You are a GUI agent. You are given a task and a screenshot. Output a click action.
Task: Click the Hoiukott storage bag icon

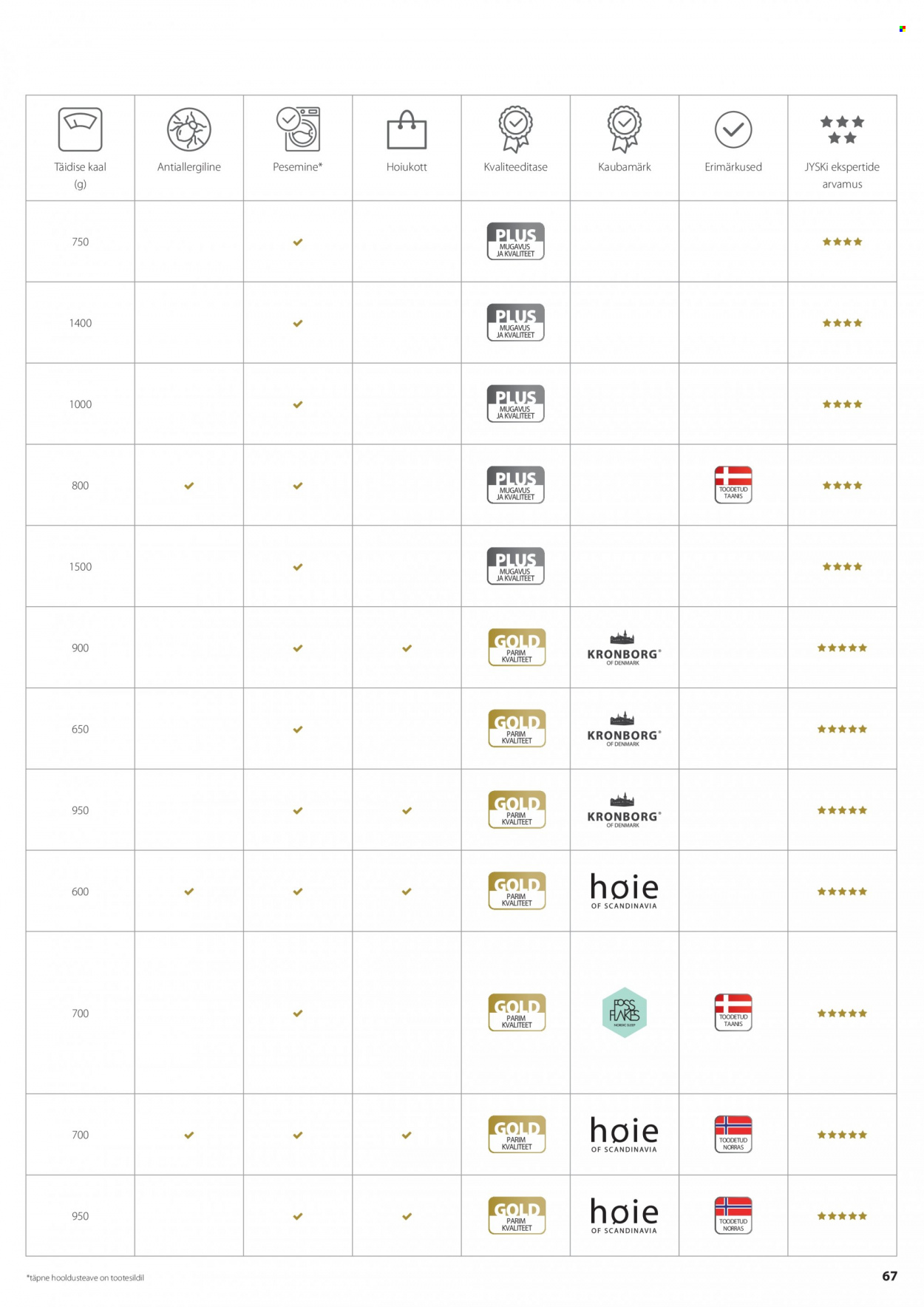click(407, 130)
